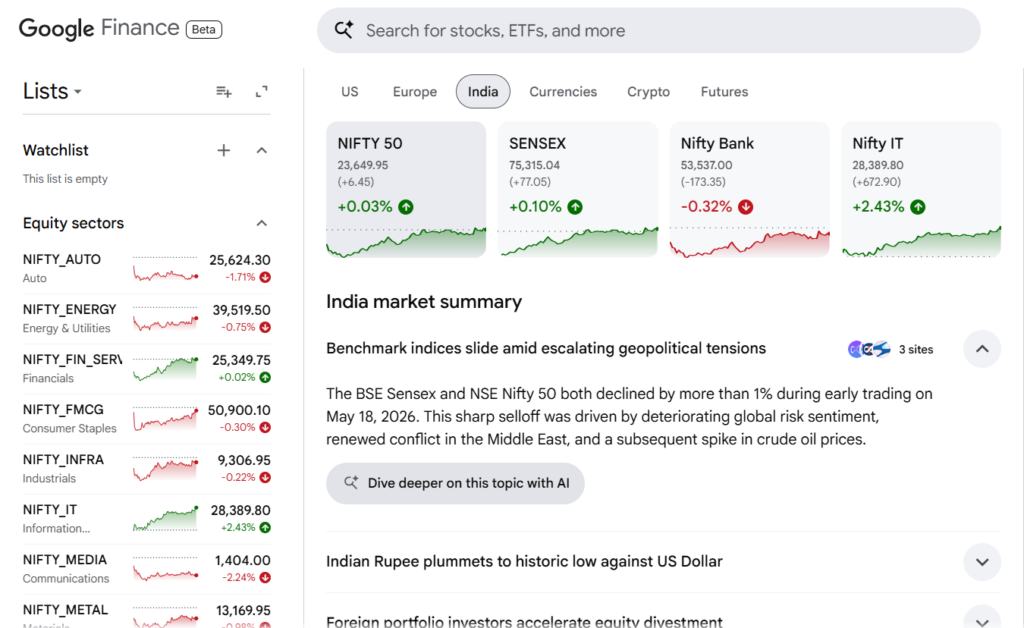Click the source site icons next to 3 sites
Viewport: 1024px width, 628px height.
[869, 349]
